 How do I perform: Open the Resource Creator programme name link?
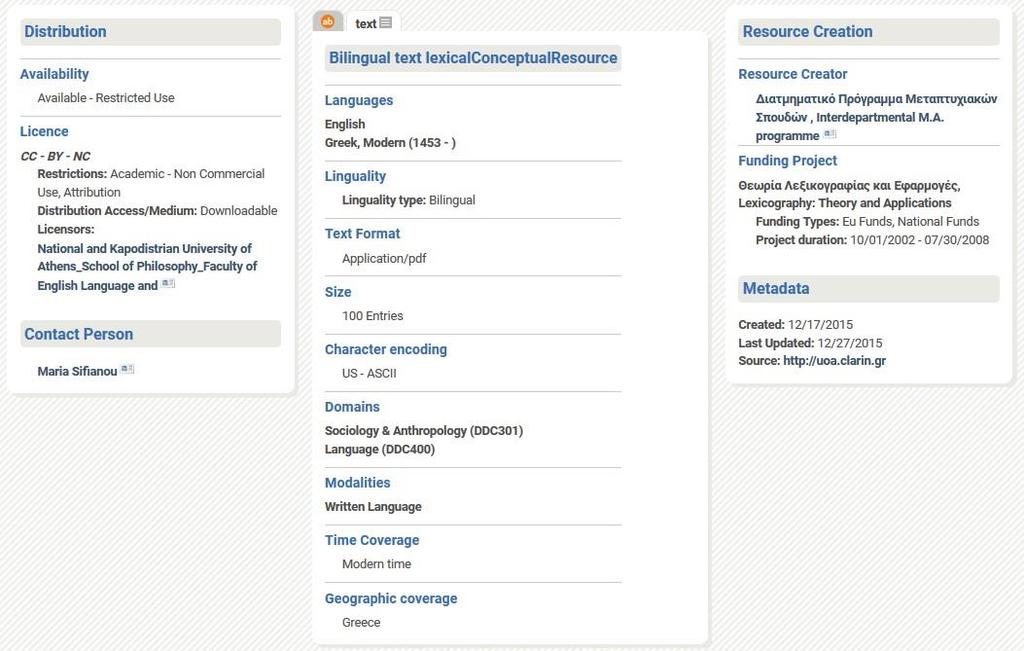point(876,117)
